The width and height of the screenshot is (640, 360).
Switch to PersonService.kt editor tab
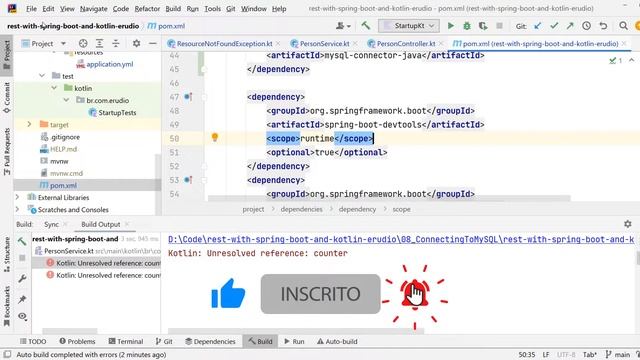[x=324, y=43]
